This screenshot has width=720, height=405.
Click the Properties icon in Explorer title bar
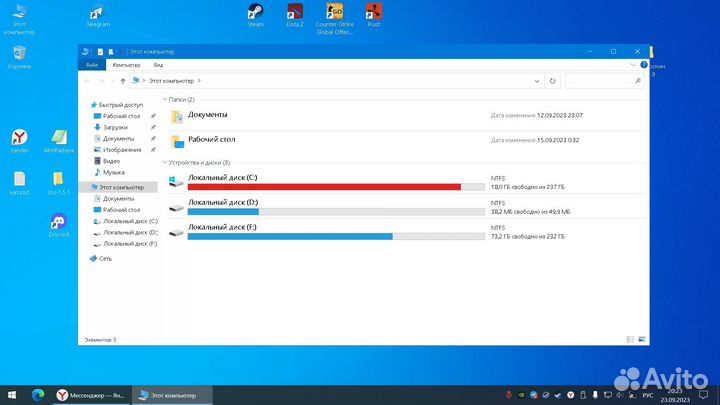100,52
